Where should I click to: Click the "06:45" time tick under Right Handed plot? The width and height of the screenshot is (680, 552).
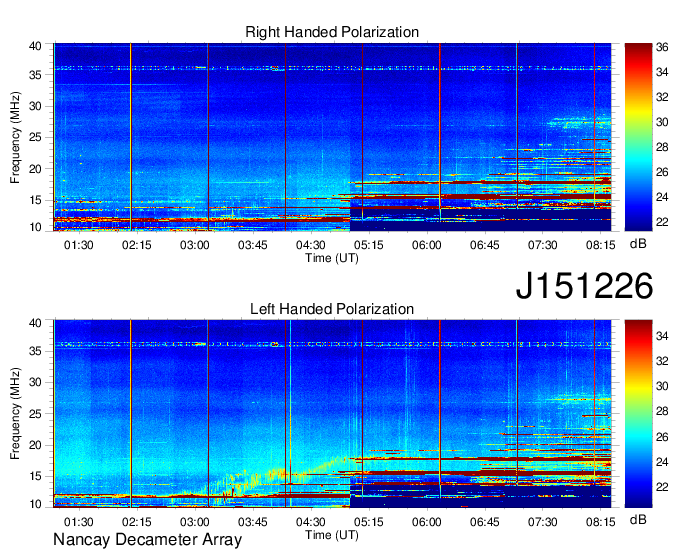pos(484,245)
